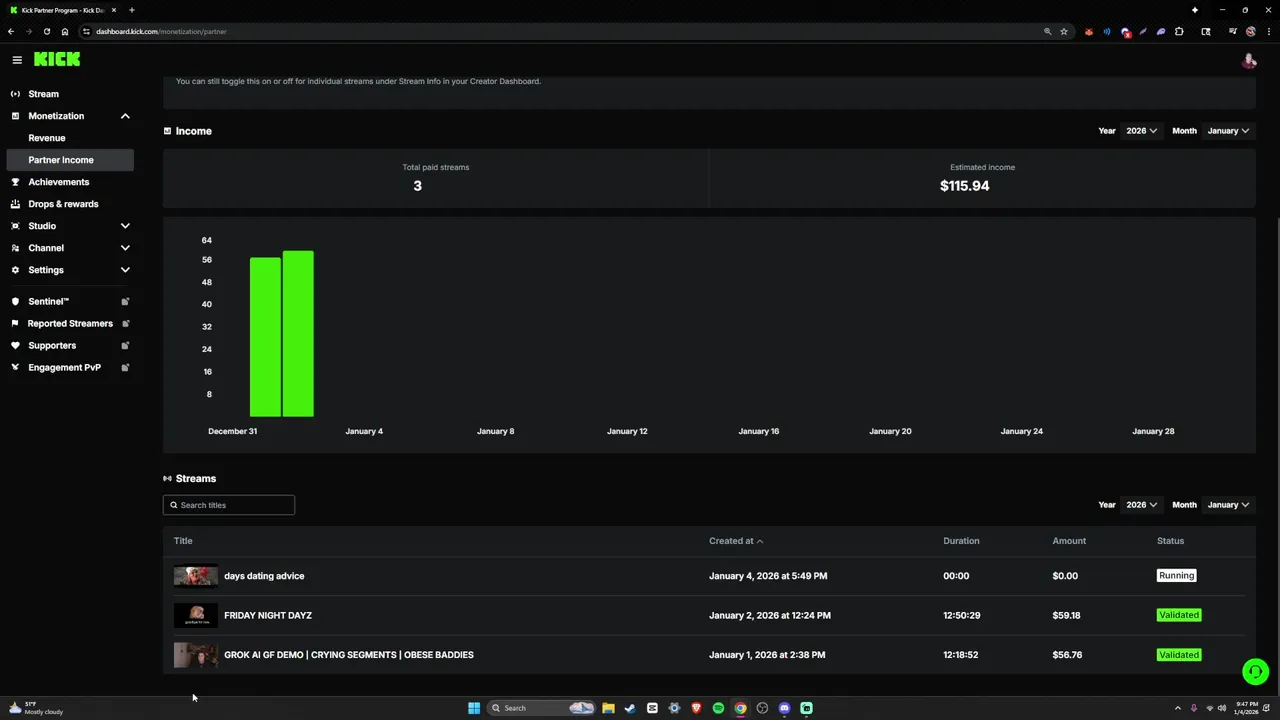Expand the Channel section

pyautogui.click(x=125, y=248)
